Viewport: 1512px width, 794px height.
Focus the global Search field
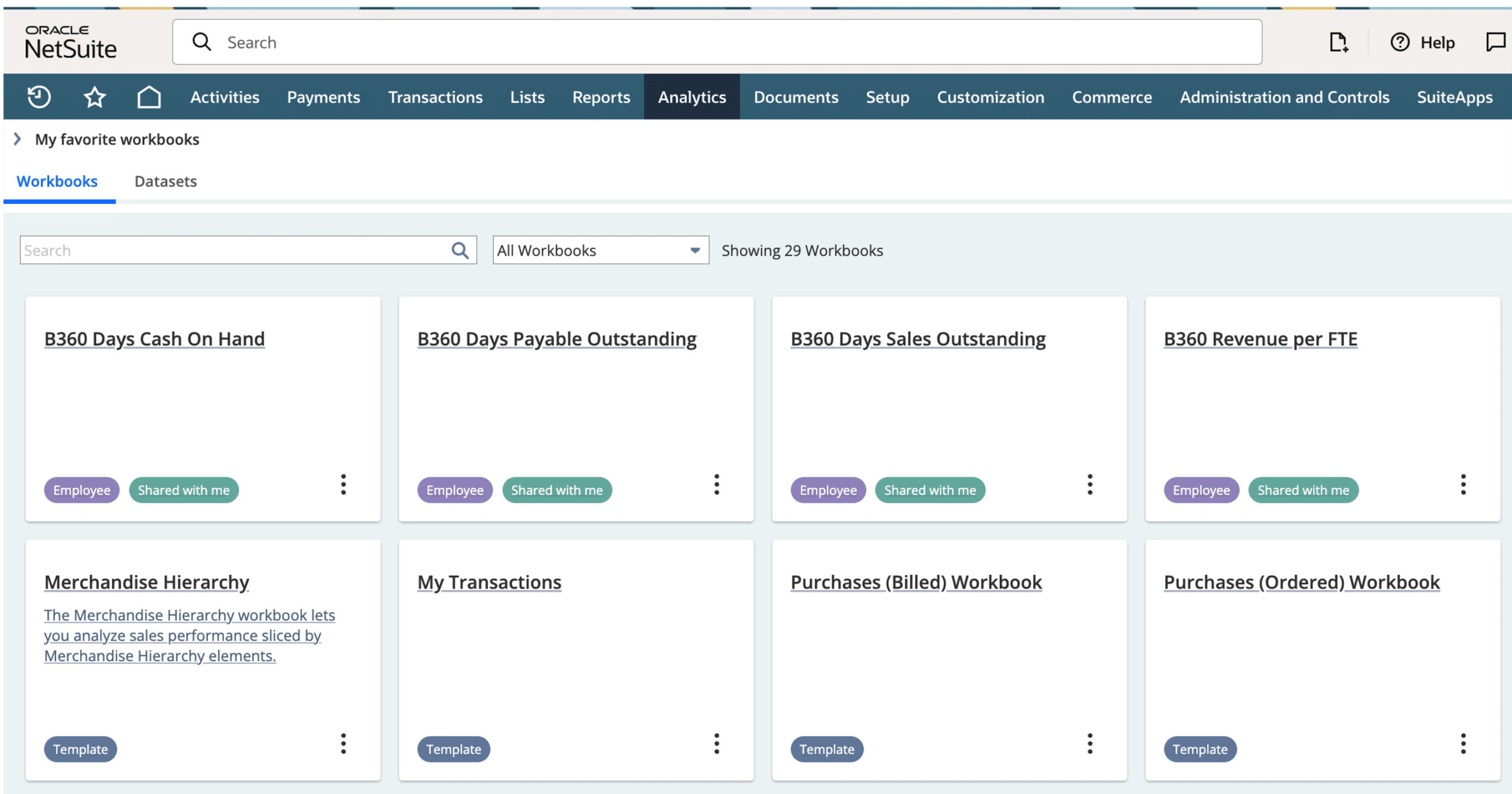(x=717, y=42)
